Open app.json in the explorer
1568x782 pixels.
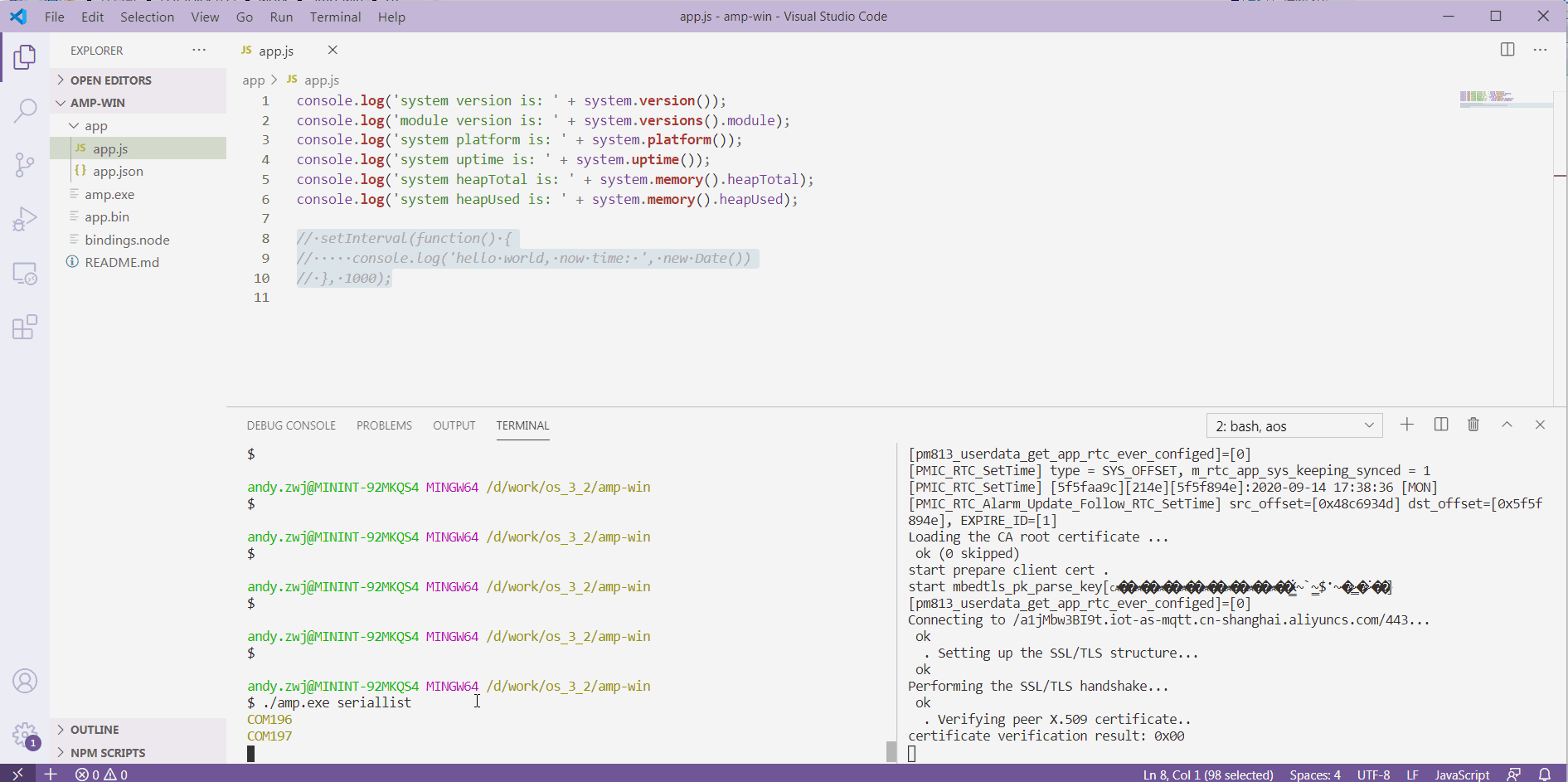(x=138, y=172)
